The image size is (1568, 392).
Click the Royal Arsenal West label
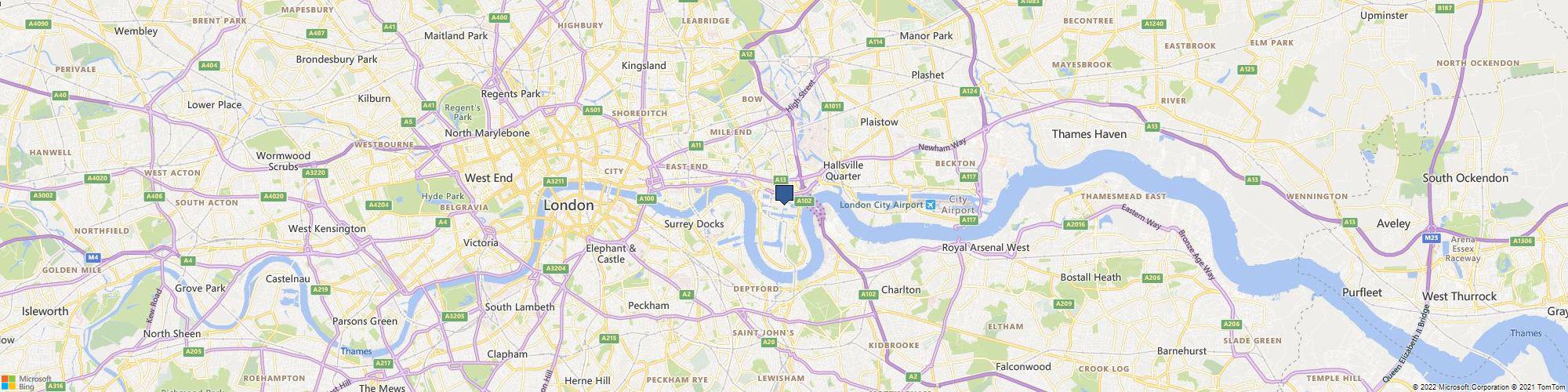tap(985, 248)
